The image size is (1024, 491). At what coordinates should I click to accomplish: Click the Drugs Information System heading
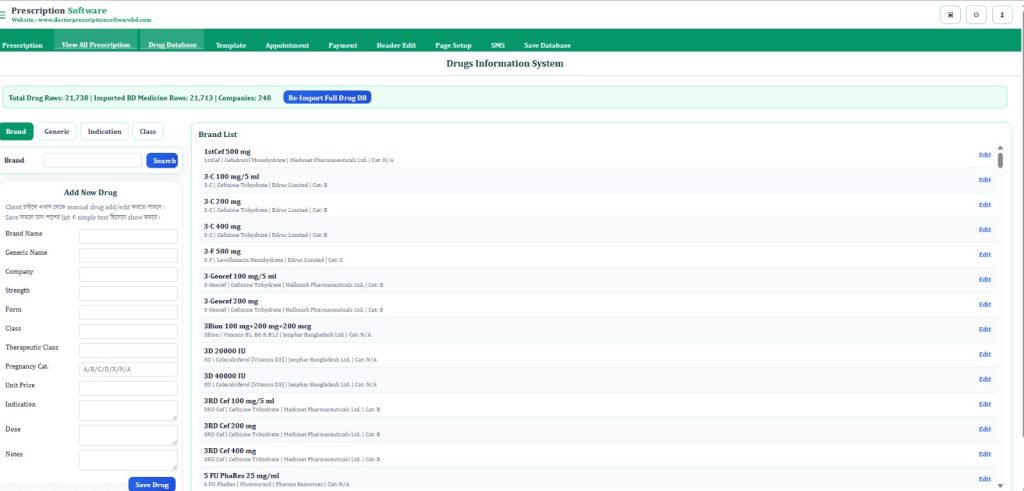pos(504,63)
